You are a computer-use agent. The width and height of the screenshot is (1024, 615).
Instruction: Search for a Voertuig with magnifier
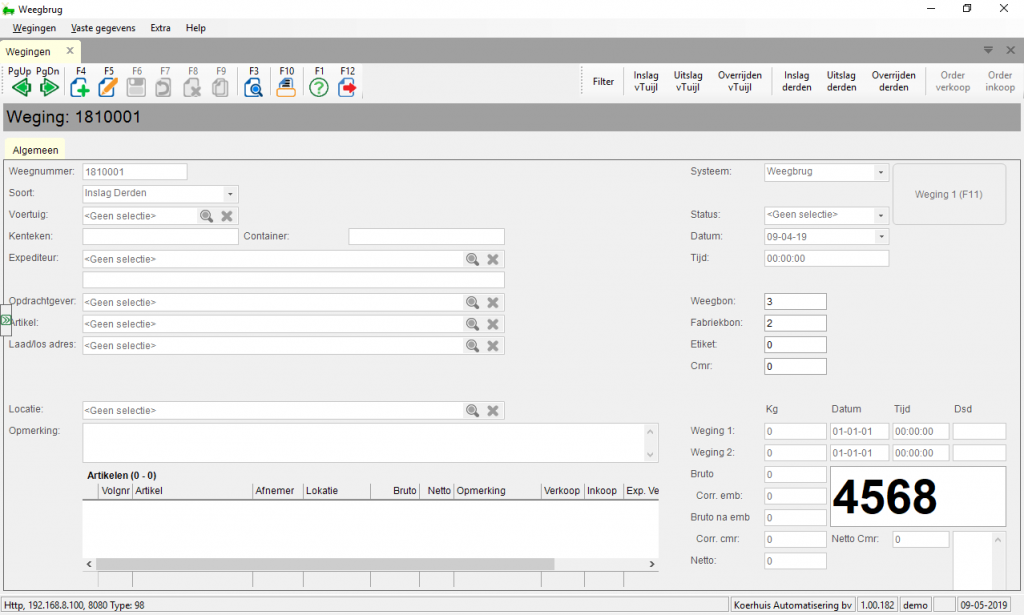tap(206, 216)
